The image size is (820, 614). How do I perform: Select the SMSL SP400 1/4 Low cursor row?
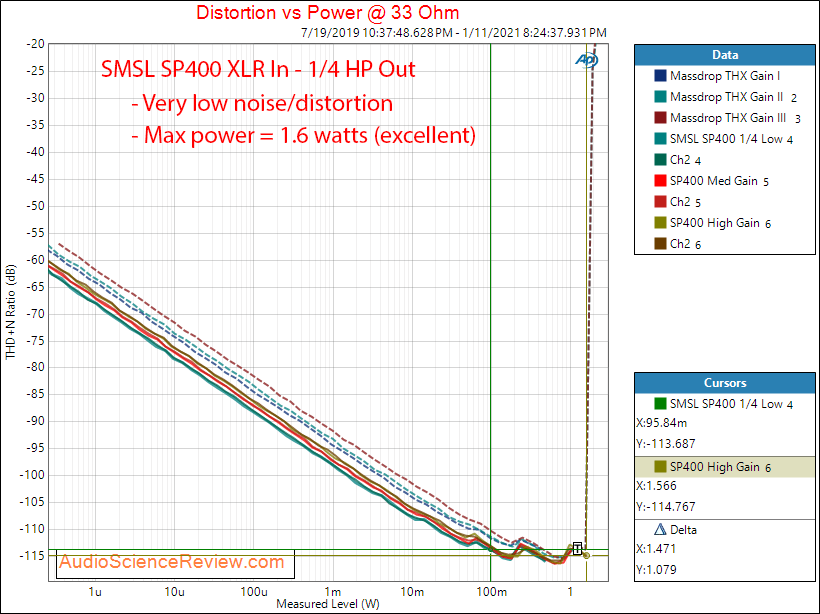point(725,404)
